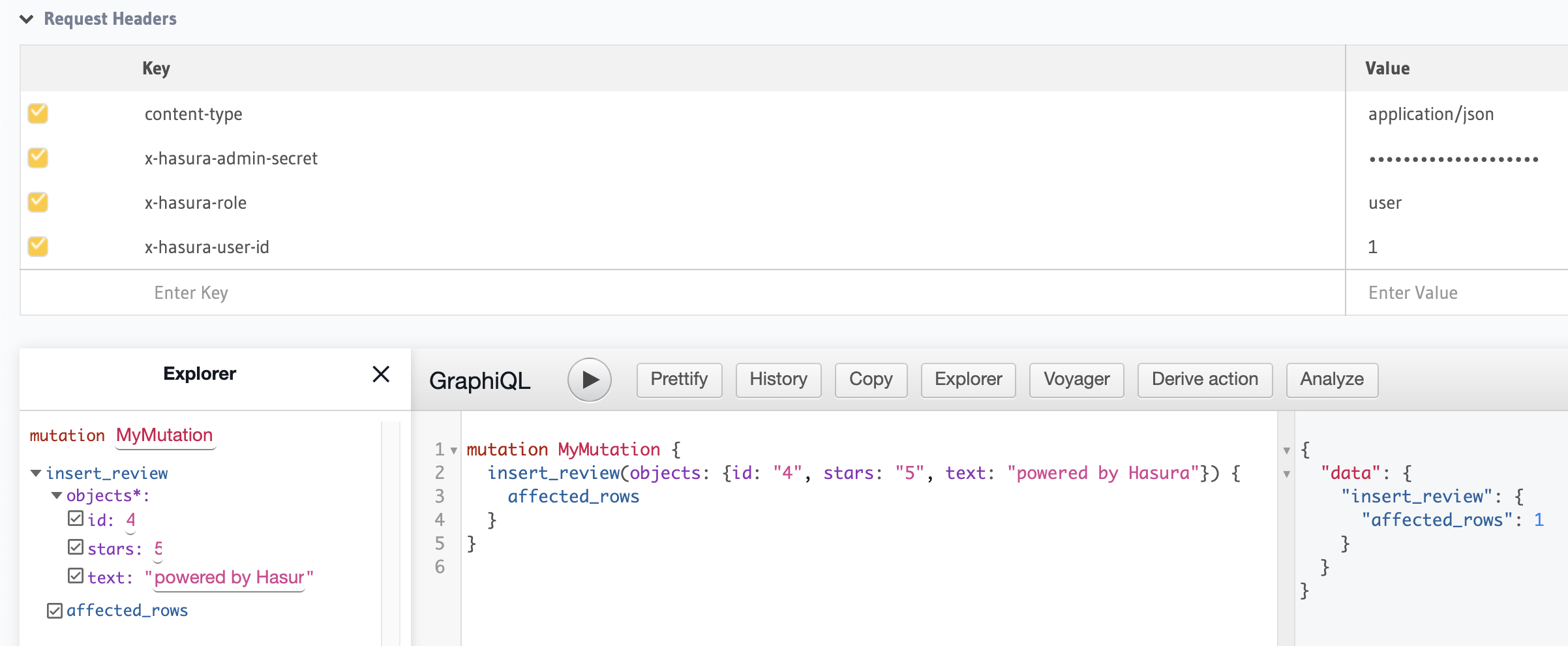Uncheck the text field in Explorer
This screenshot has width=1568, height=646.
(x=76, y=576)
